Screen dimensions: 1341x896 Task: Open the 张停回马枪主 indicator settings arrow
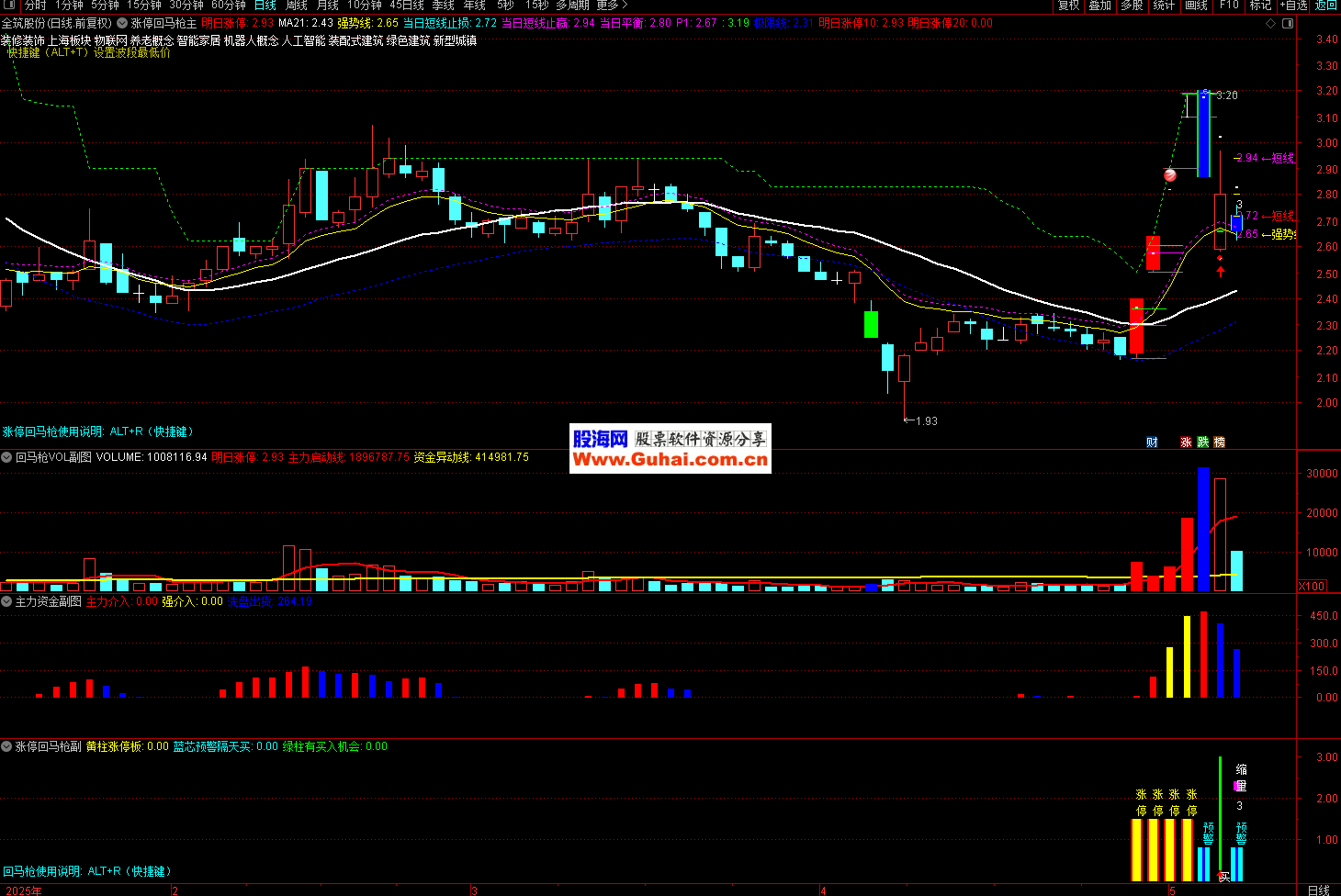click(122, 23)
